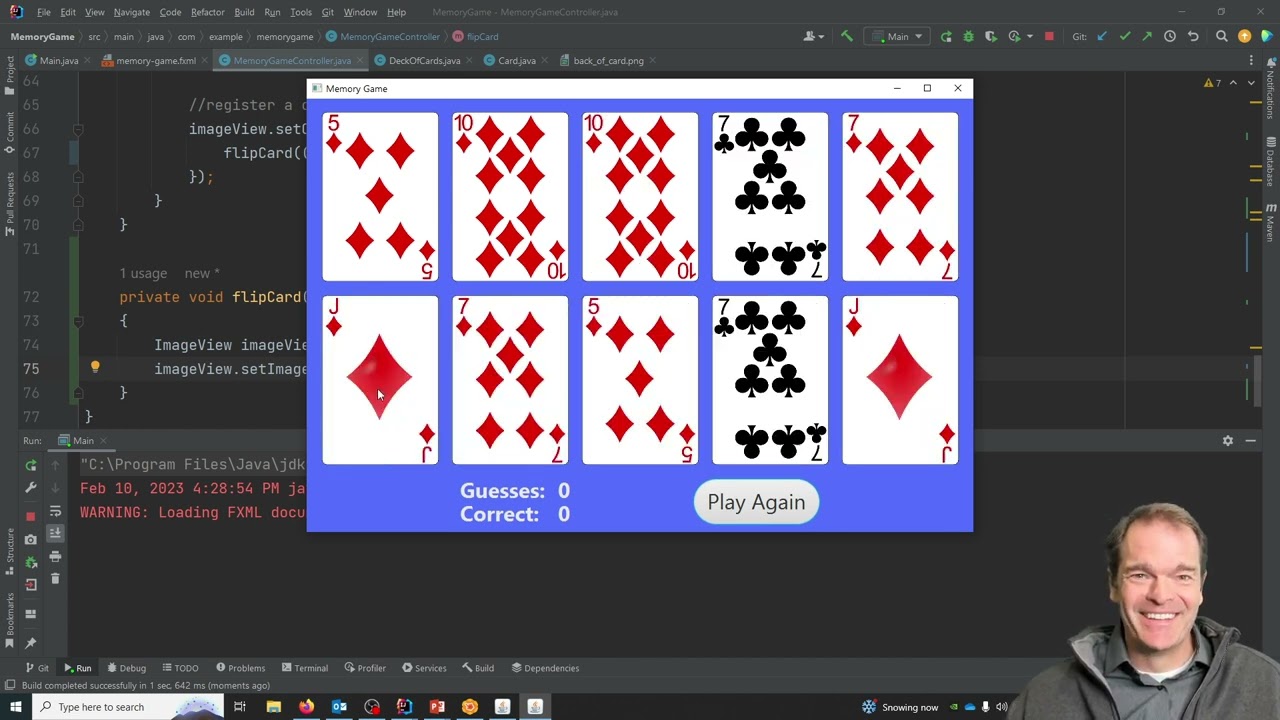The image size is (1280, 720).
Task: Open the Profiler tool window
Action: [x=365, y=668]
